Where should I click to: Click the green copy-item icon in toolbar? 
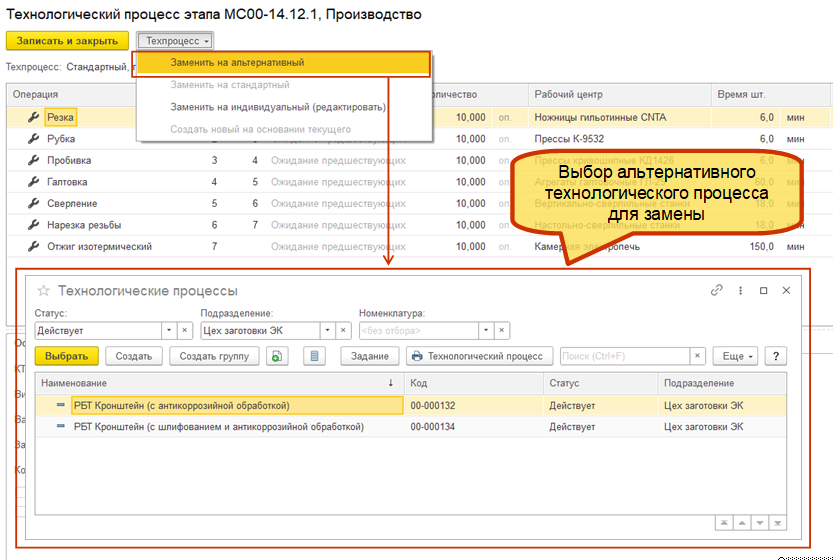tap(277, 356)
